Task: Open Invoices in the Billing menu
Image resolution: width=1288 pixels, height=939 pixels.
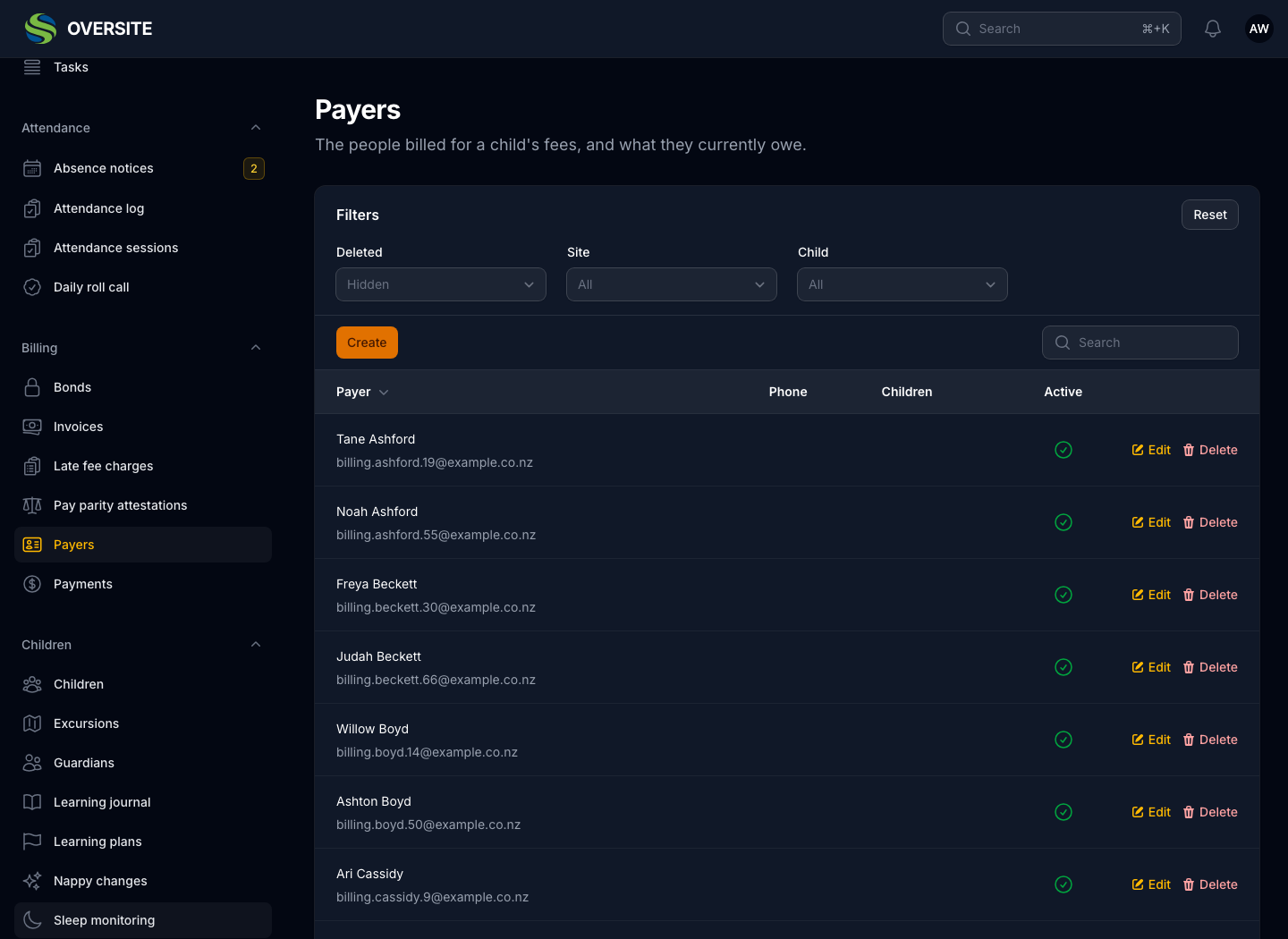Action: click(x=143, y=427)
